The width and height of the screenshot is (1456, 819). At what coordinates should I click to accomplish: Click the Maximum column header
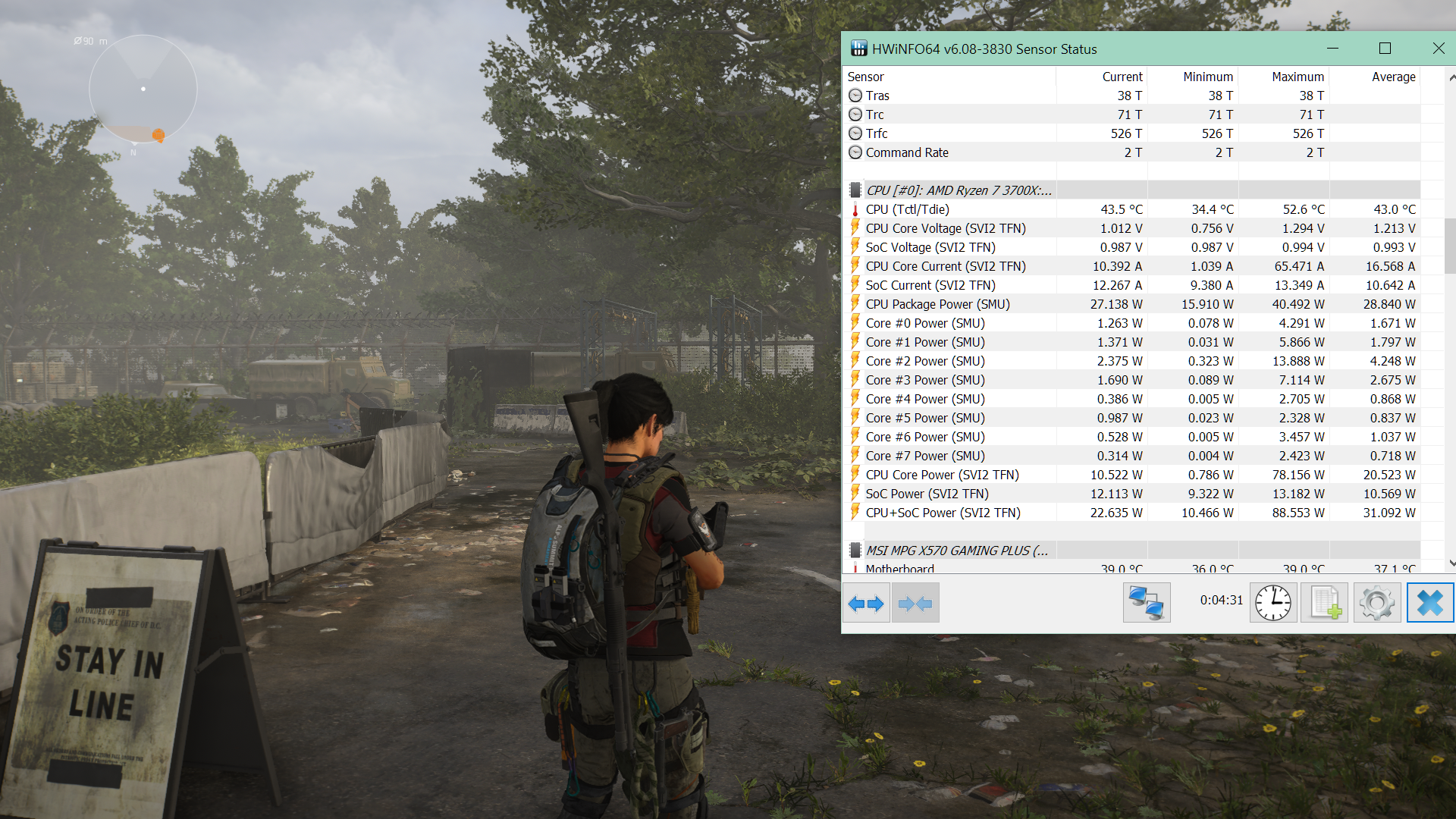click(x=1297, y=77)
